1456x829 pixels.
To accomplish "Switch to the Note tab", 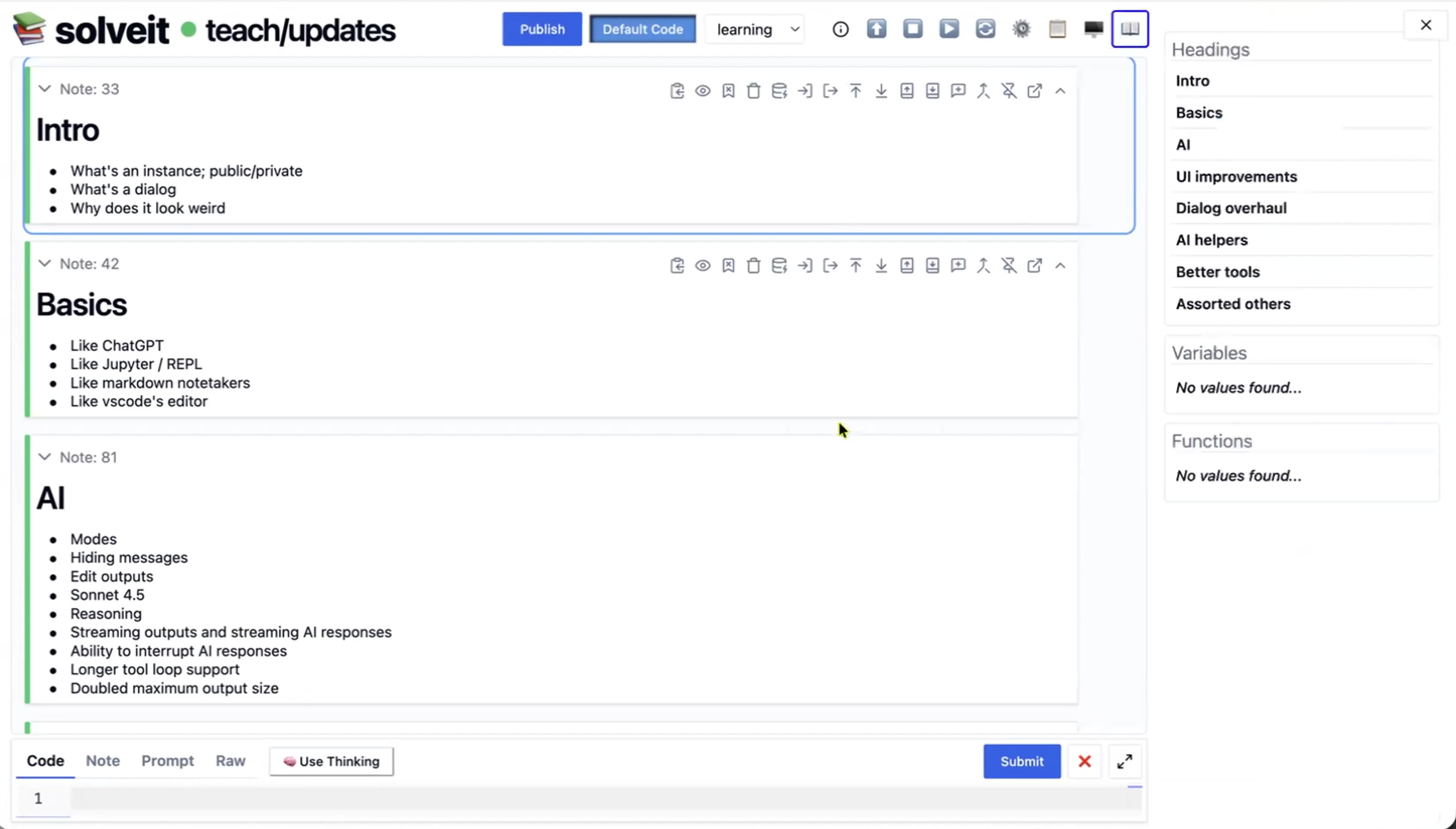I will pyautogui.click(x=102, y=761).
